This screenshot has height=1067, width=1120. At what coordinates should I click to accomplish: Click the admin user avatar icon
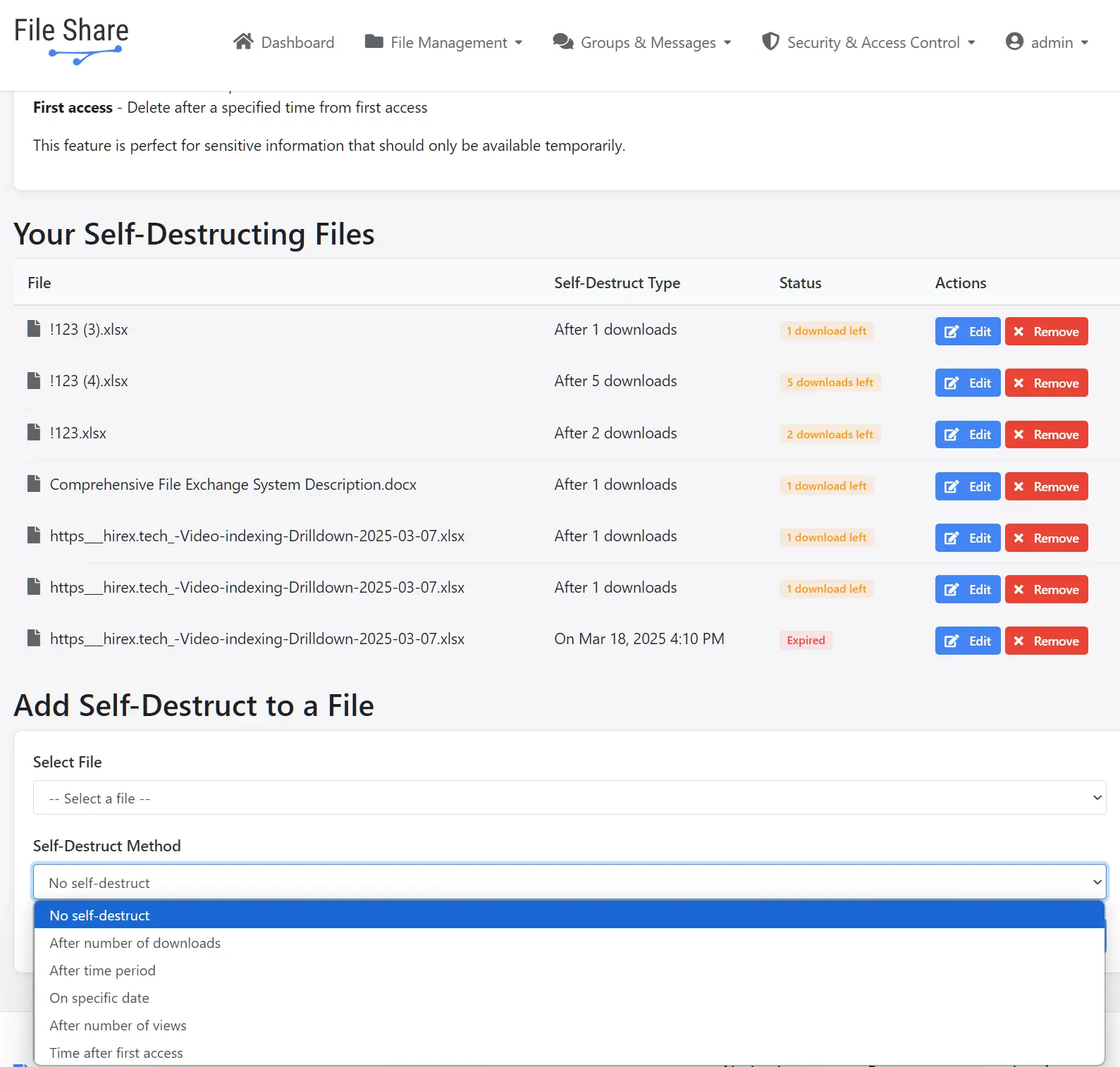pyautogui.click(x=1014, y=42)
